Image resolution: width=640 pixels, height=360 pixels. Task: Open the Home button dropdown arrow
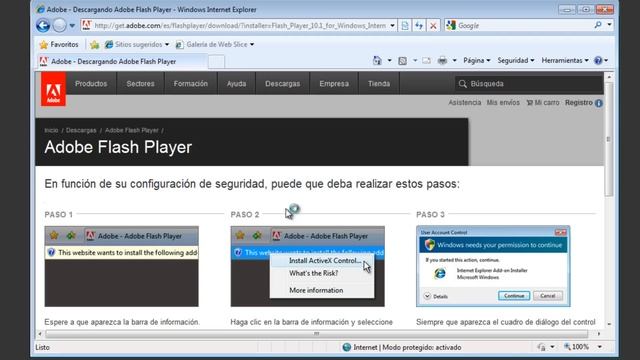tap(389, 61)
